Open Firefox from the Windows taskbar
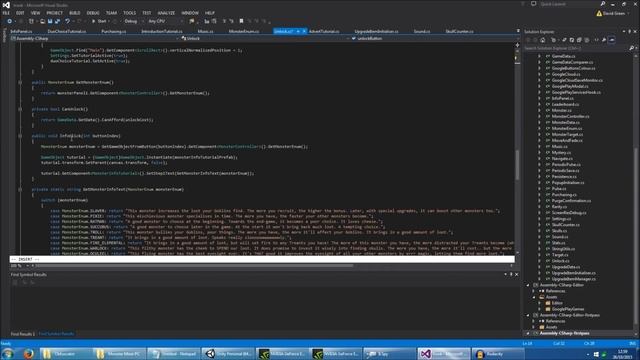The image size is (640, 360). click(28, 353)
